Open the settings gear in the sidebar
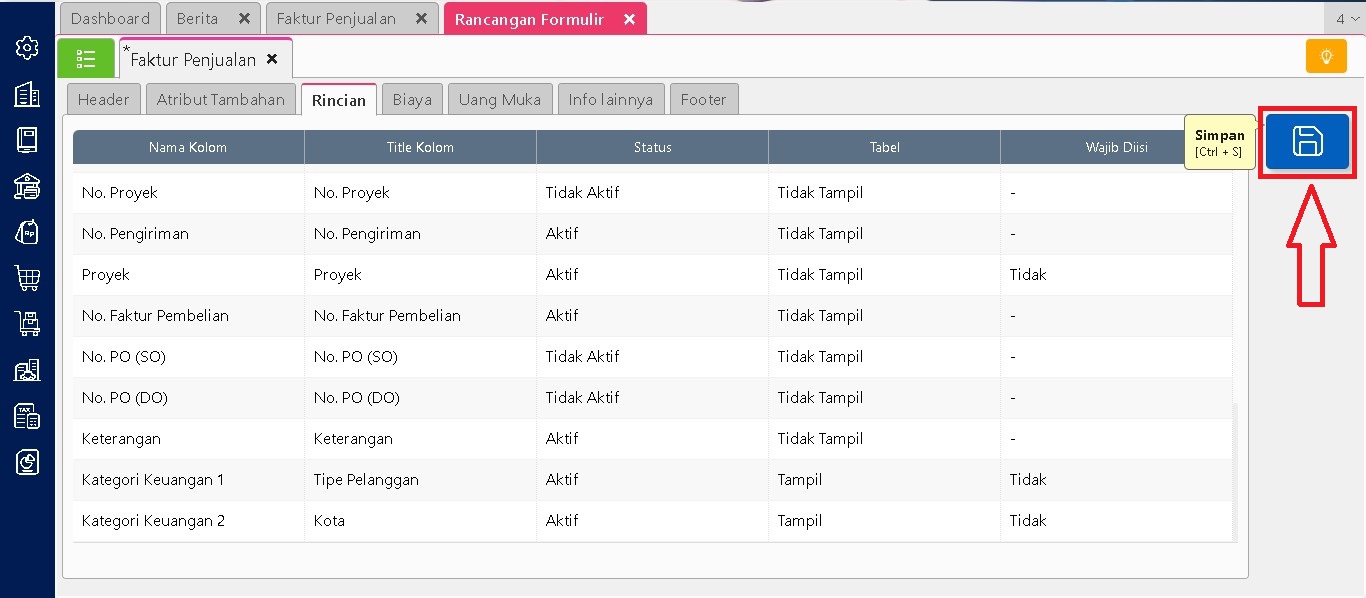 pos(27,47)
